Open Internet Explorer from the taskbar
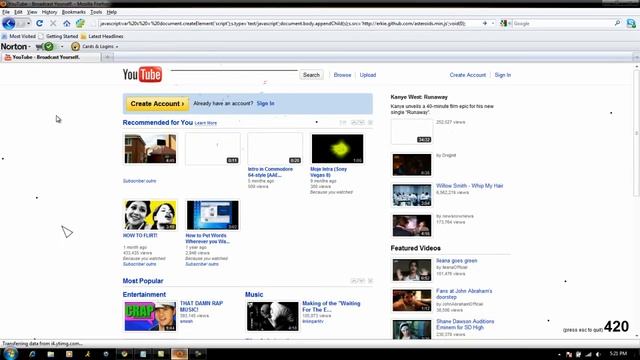The width and height of the screenshot is (640, 360). pos(32,354)
